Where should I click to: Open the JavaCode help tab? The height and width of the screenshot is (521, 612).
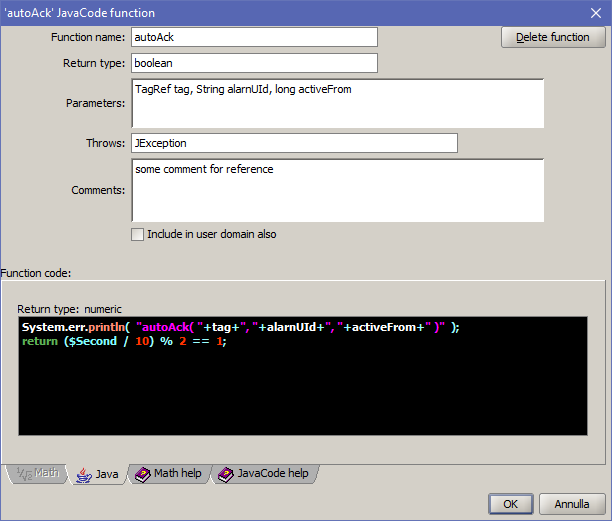[x=264, y=474]
